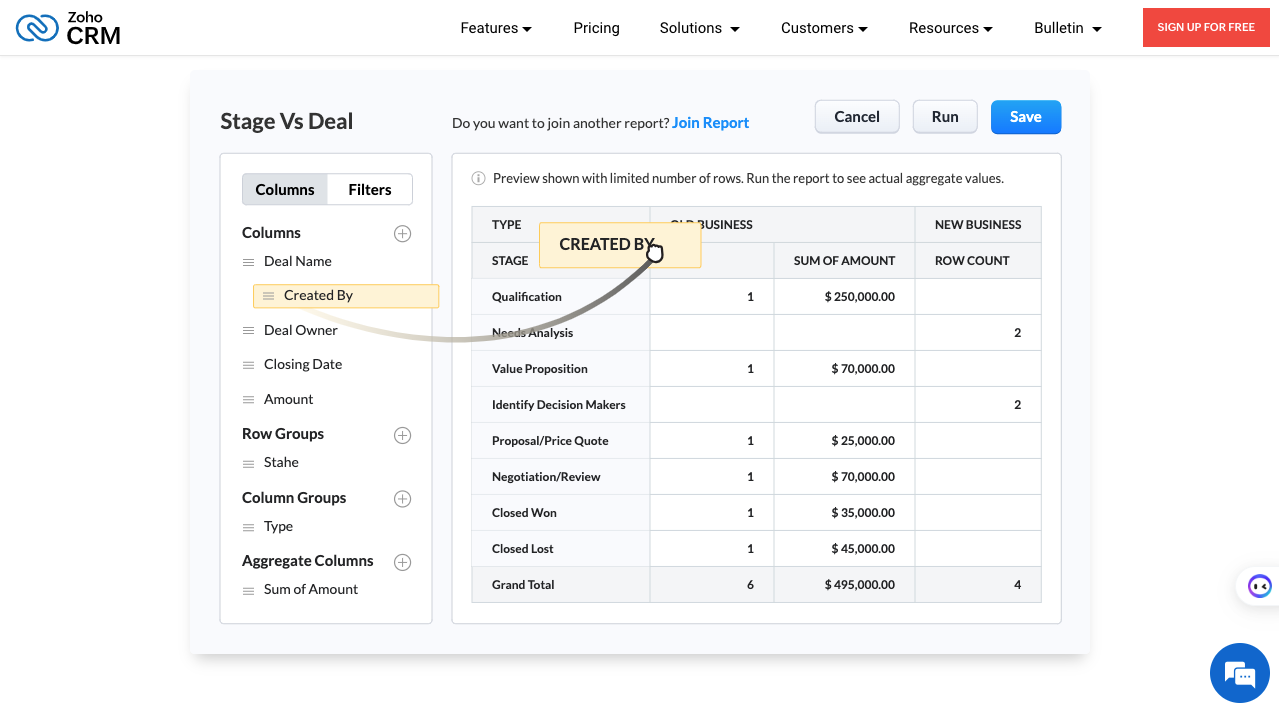Click the NEW BUSINESS column header
This screenshot has width=1279, height=713.
[x=978, y=225]
